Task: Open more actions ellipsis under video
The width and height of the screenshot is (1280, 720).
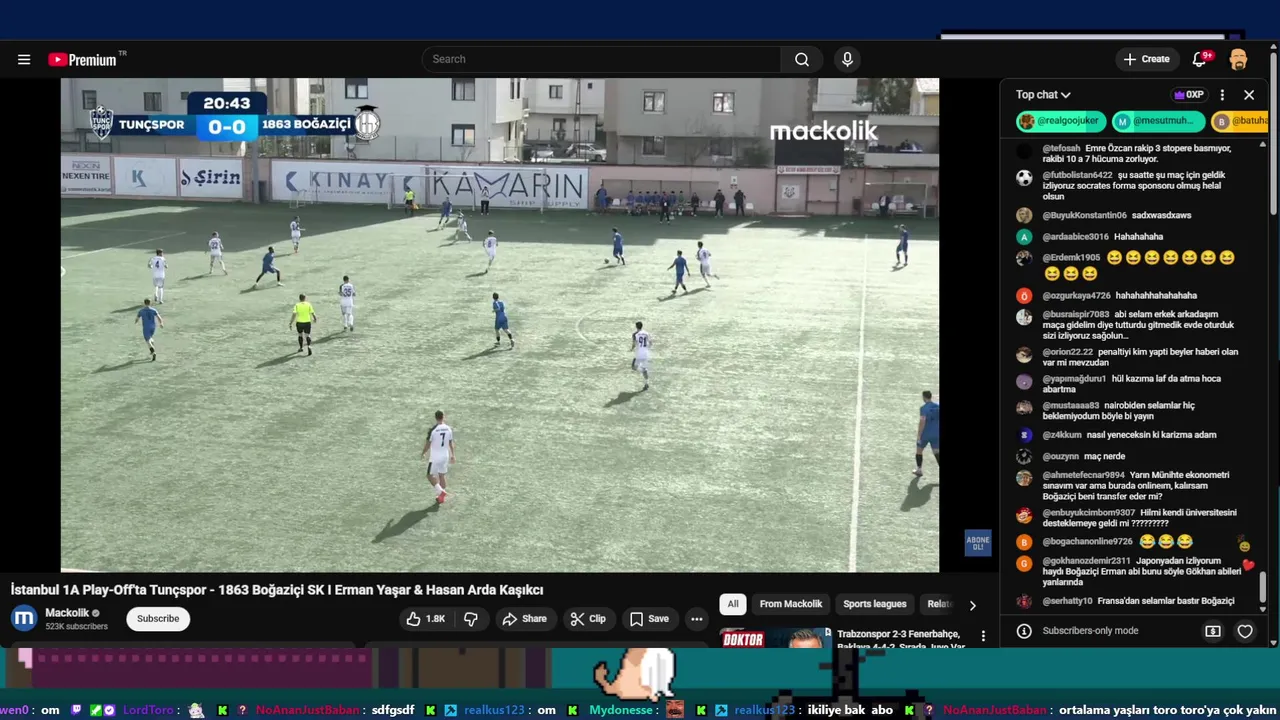Action: [x=697, y=619]
